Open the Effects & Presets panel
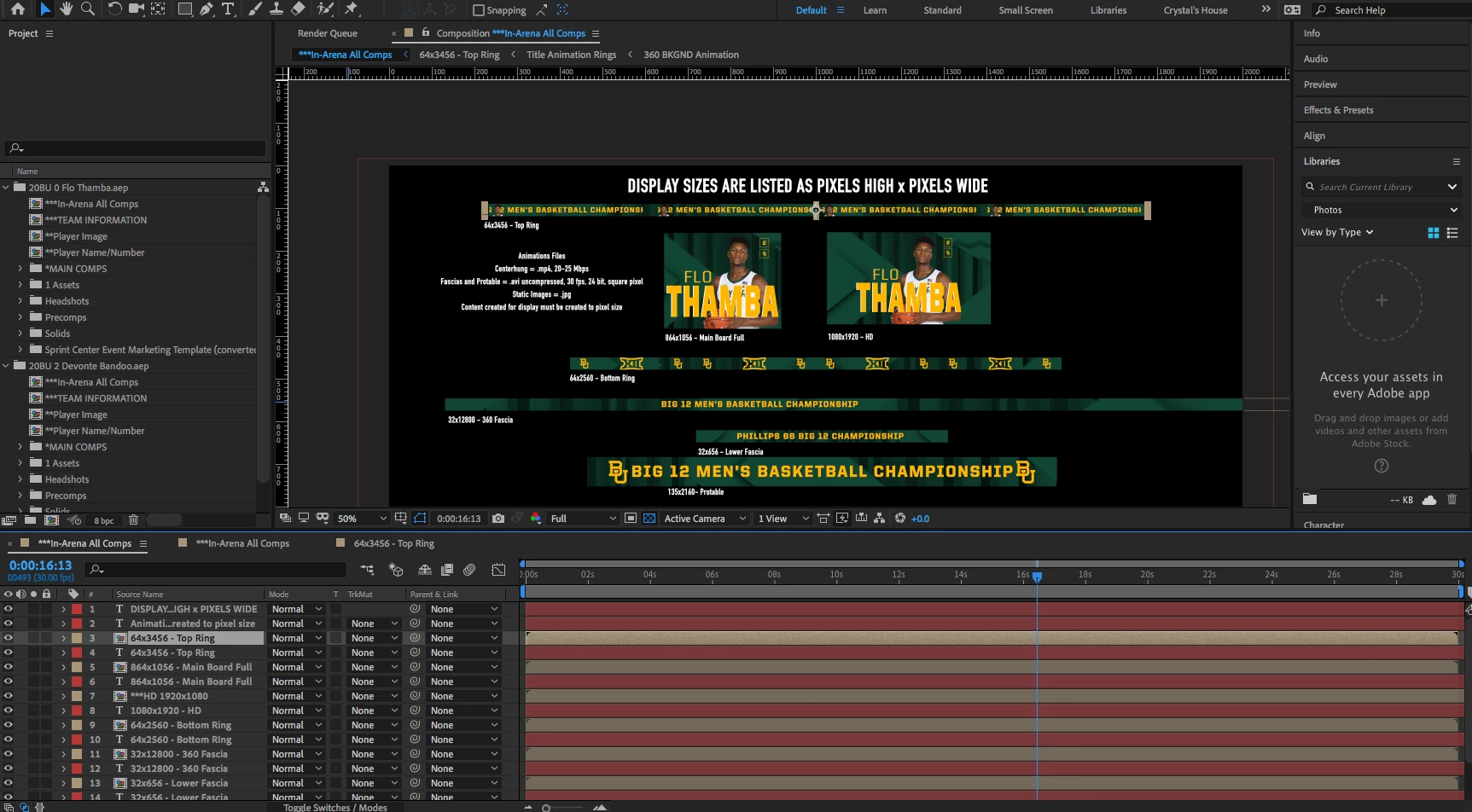Image resolution: width=1472 pixels, height=812 pixels. [1338, 110]
